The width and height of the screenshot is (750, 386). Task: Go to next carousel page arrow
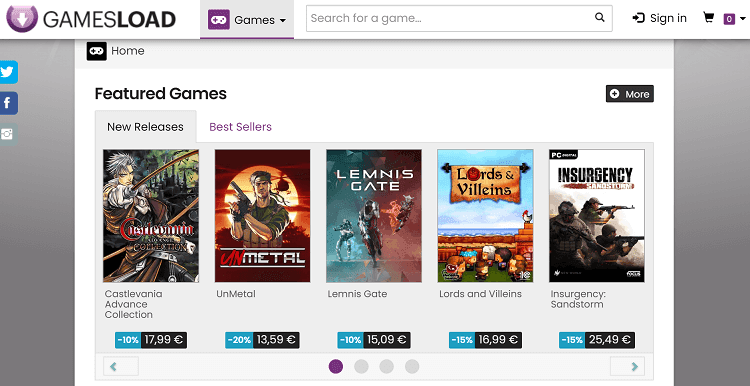[627, 366]
